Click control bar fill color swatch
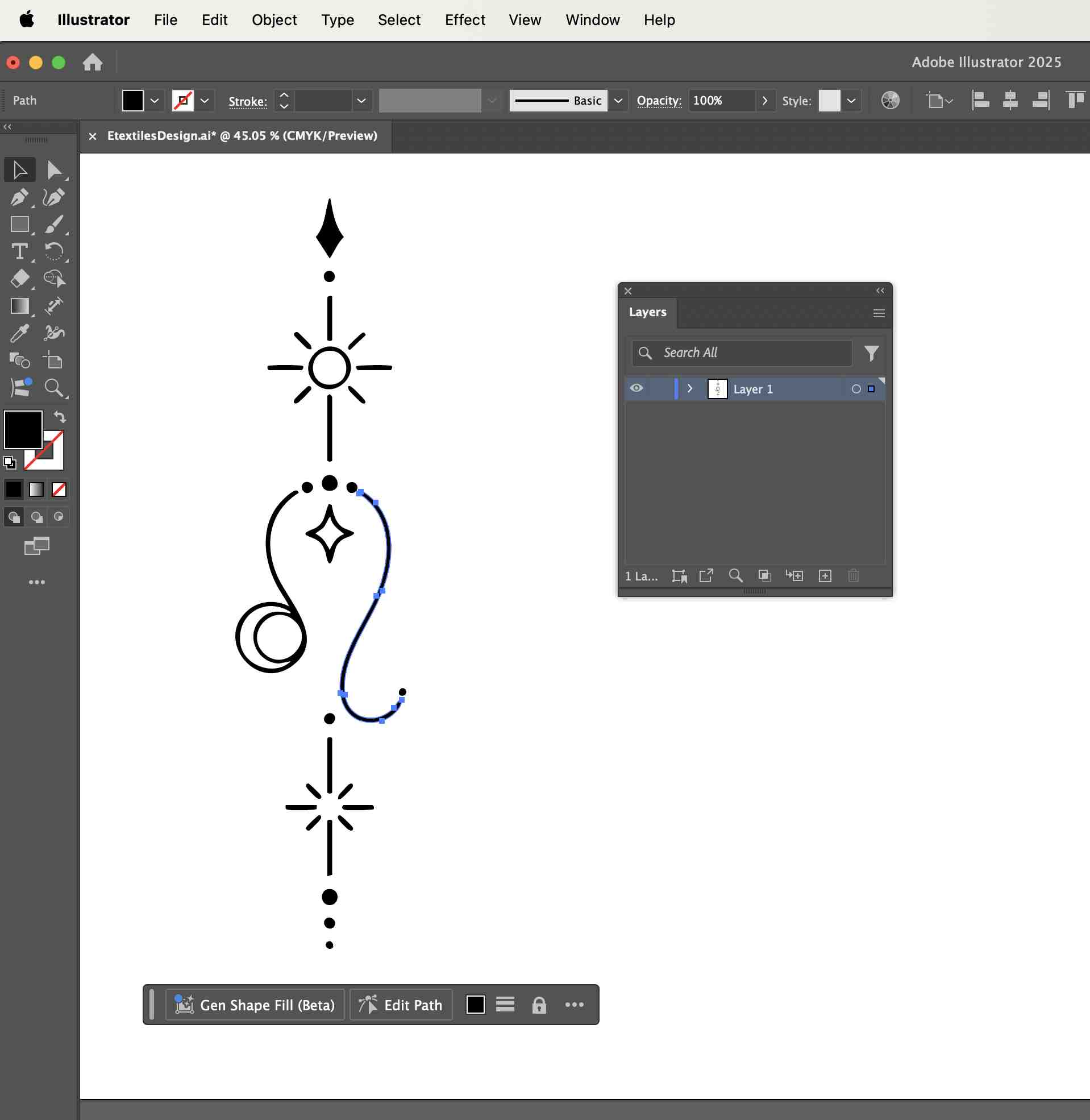 pos(133,101)
